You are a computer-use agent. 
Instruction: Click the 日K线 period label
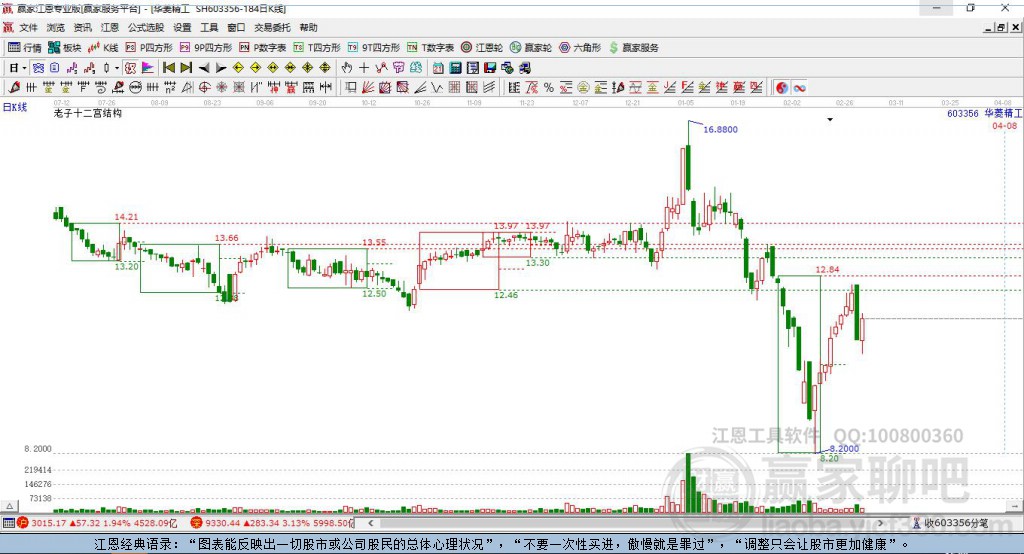pos(14,107)
